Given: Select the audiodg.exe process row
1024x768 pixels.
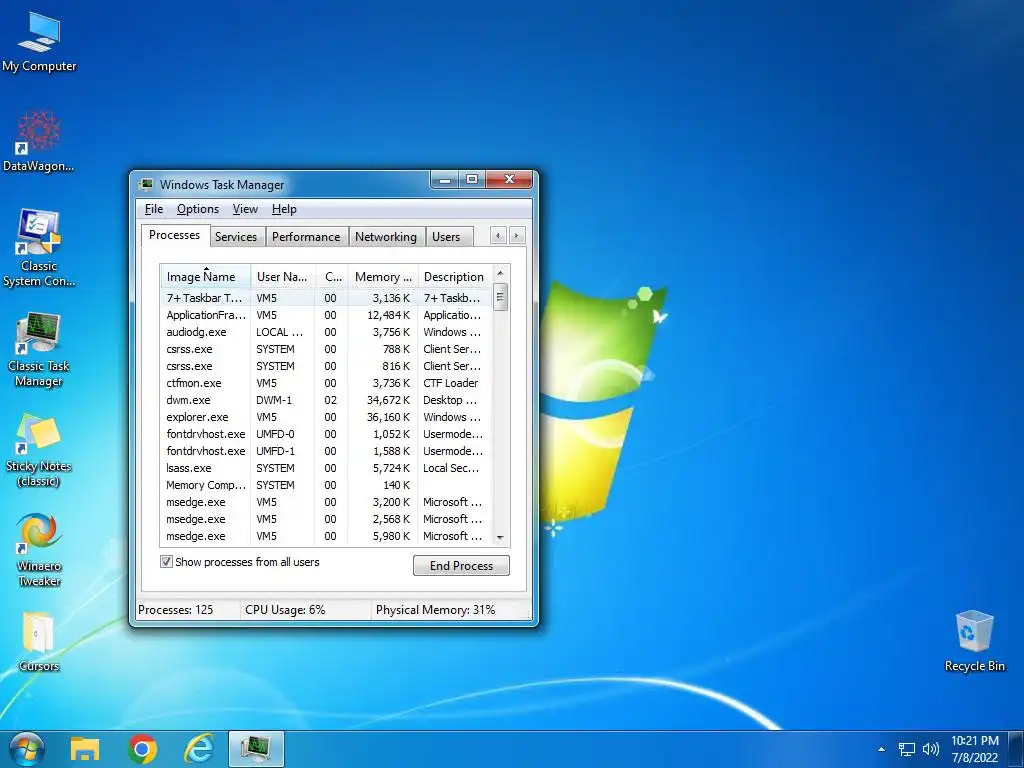Looking at the screenshot, I should pos(326,332).
